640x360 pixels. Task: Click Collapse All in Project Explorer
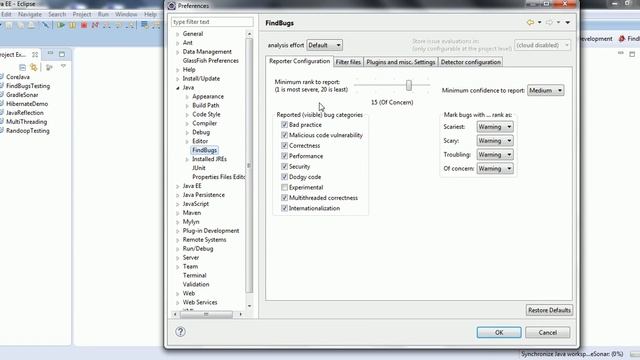tap(22, 67)
